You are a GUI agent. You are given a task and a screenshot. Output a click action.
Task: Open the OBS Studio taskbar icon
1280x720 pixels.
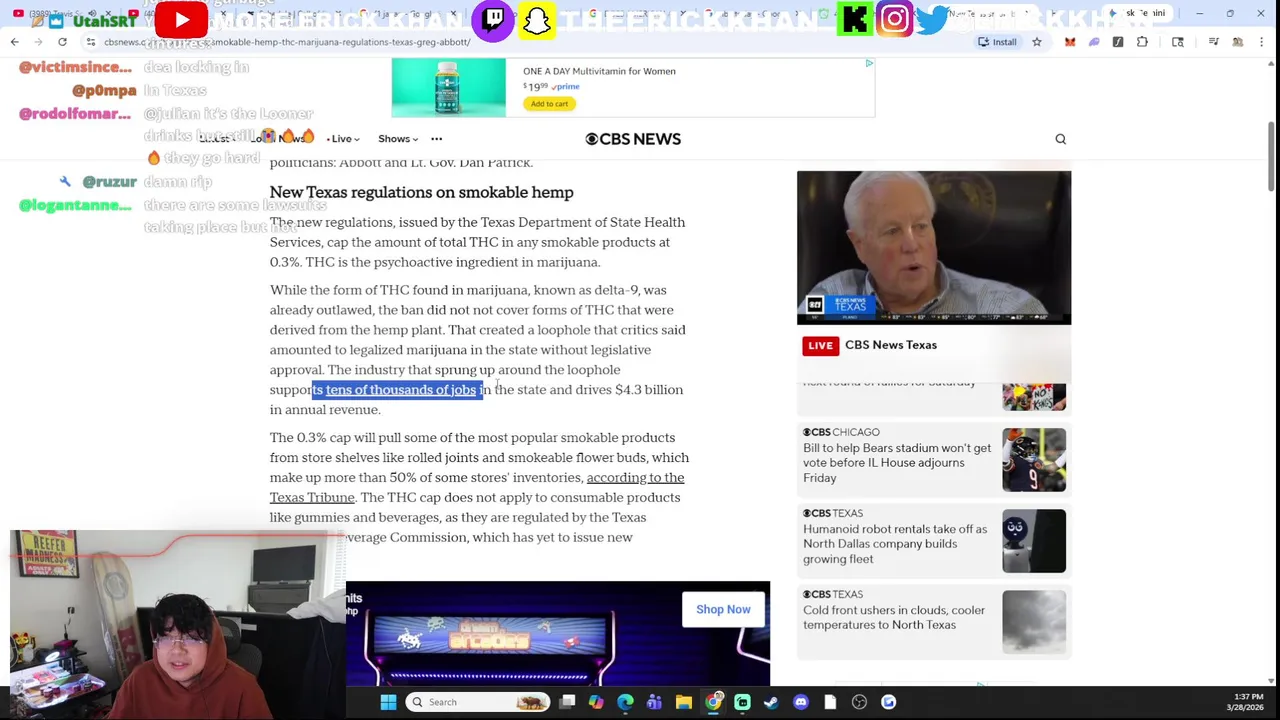click(859, 702)
